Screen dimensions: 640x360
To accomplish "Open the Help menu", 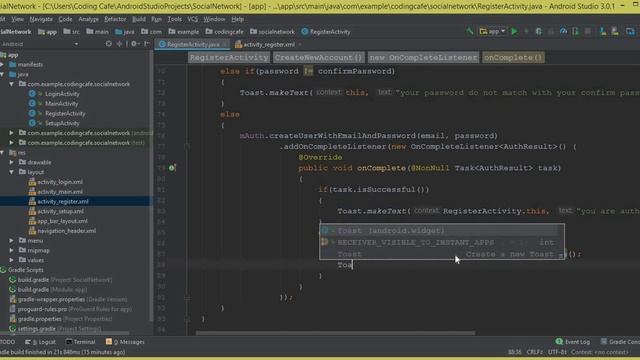I will pyautogui.click(x=237, y=19).
